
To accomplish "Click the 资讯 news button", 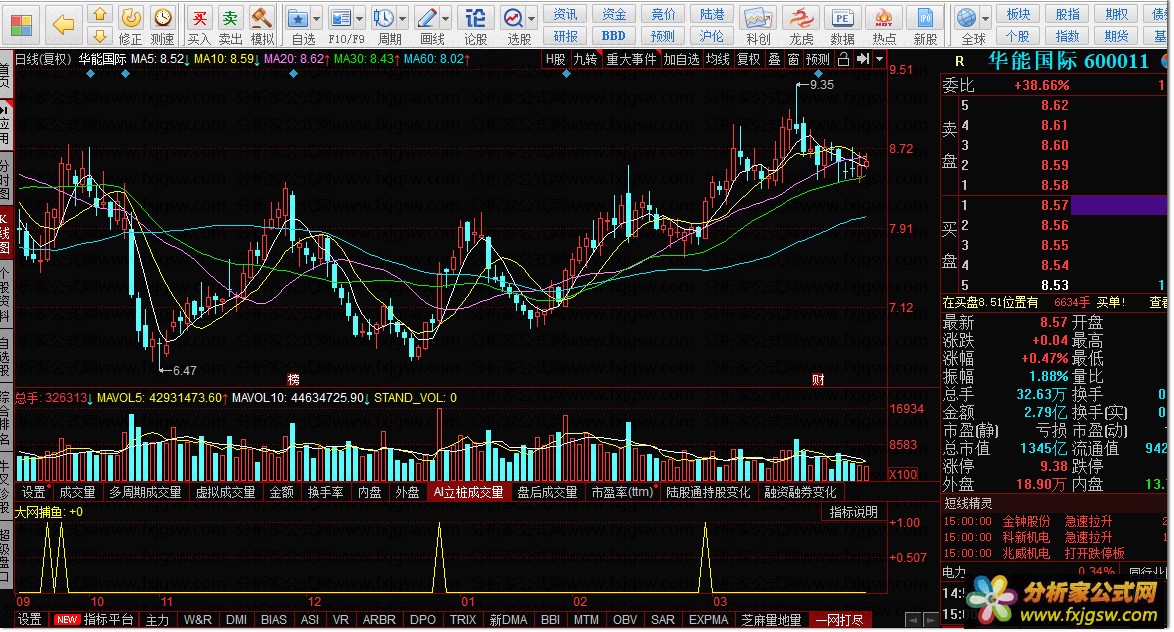I will pyautogui.click(x=565, y=14).
